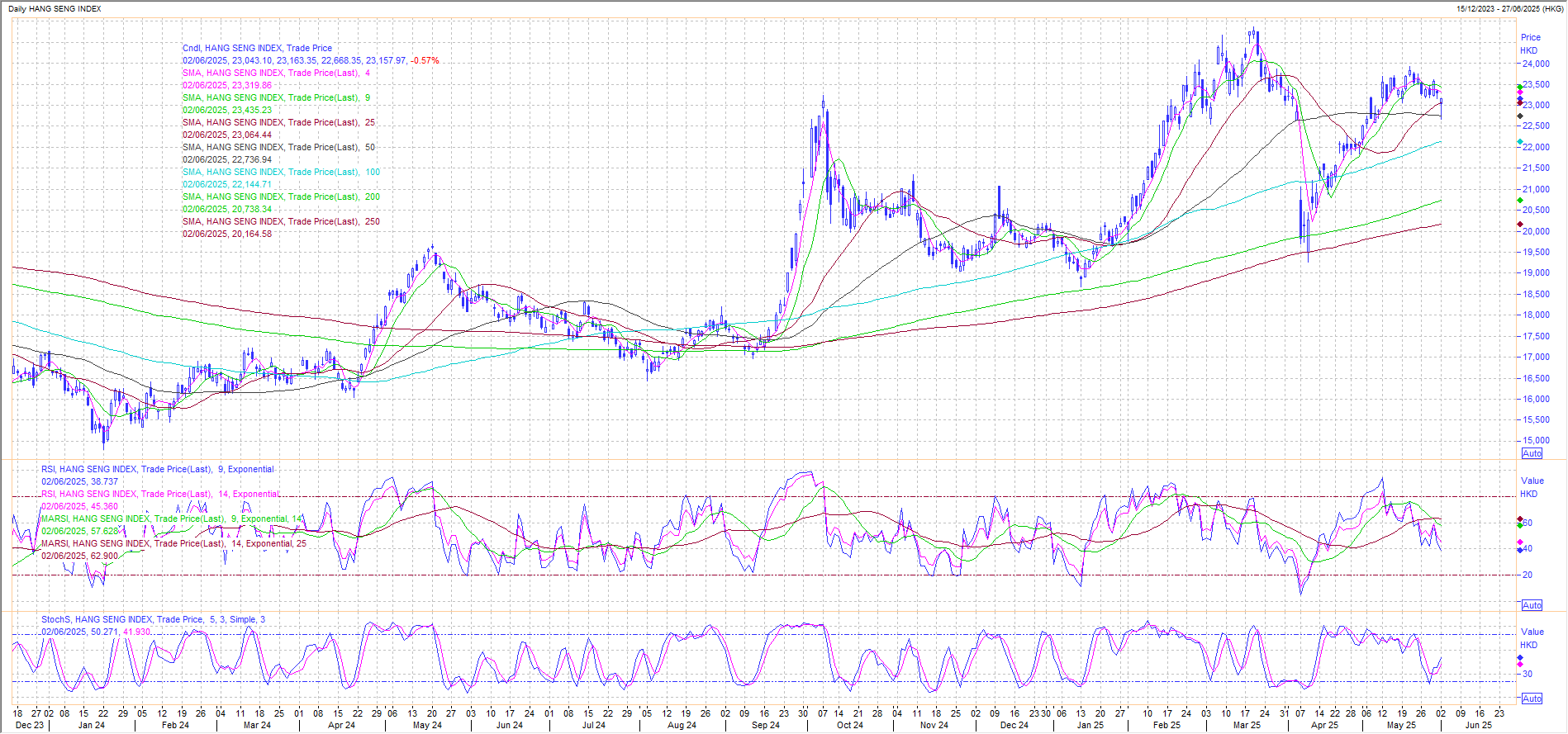Click the 'Apr 25' month label on the time axis
The image size is (1568, 734).
[x=1324, y=725]
